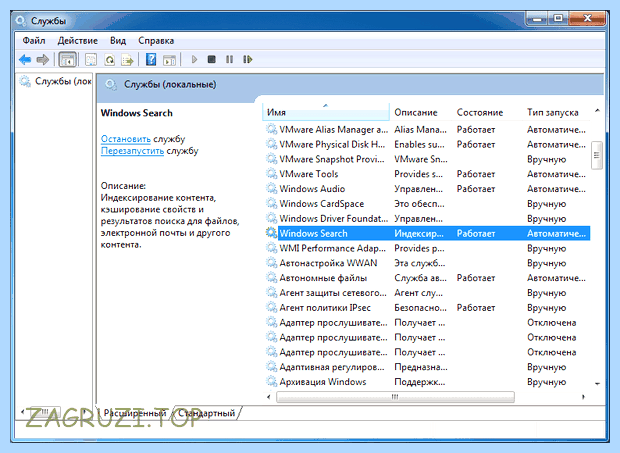Select Службы (локальные) in the left tree
This screenshot has width=620, height=453.
(55, 81)
